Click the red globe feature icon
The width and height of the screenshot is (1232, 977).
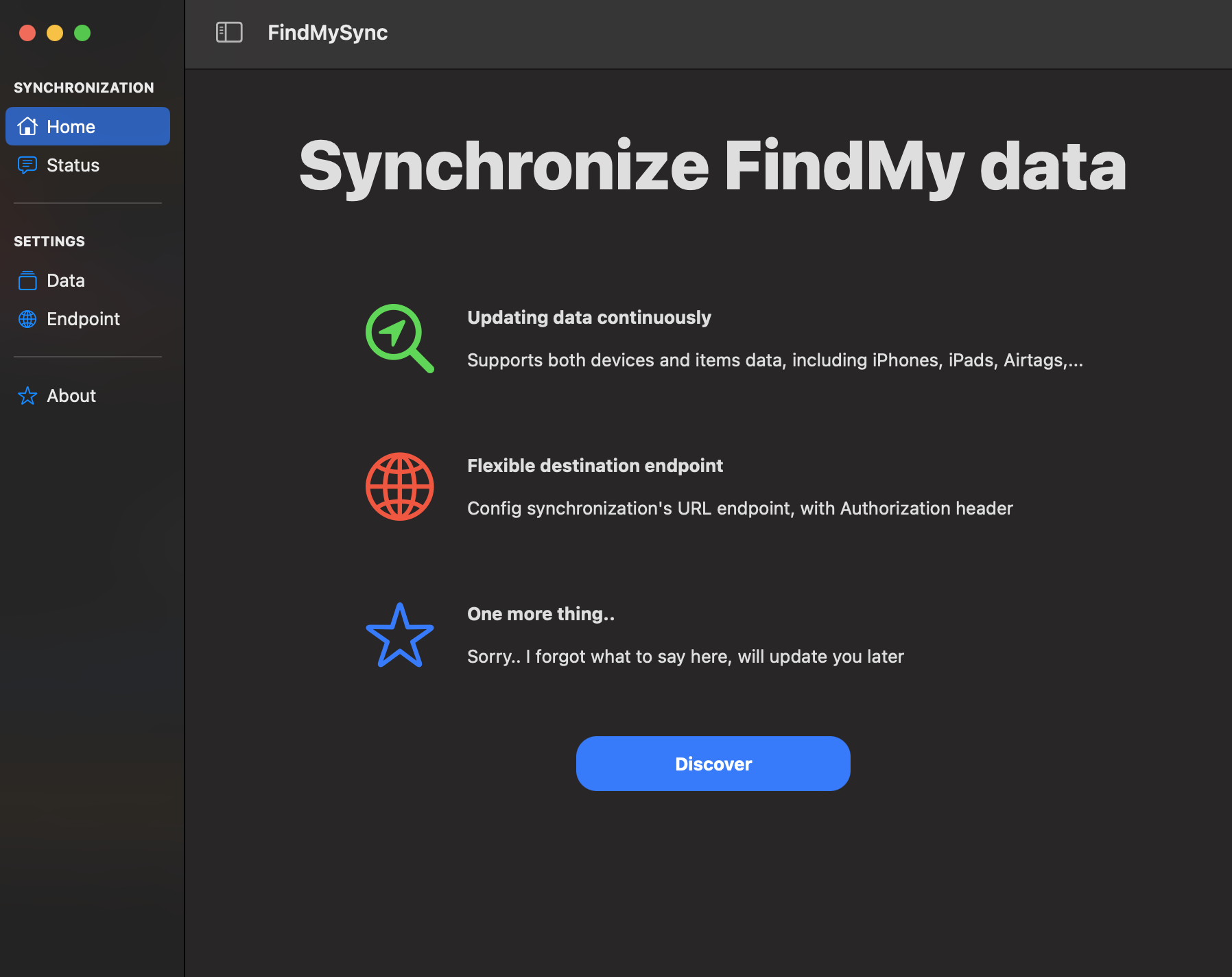coord(399,486)
